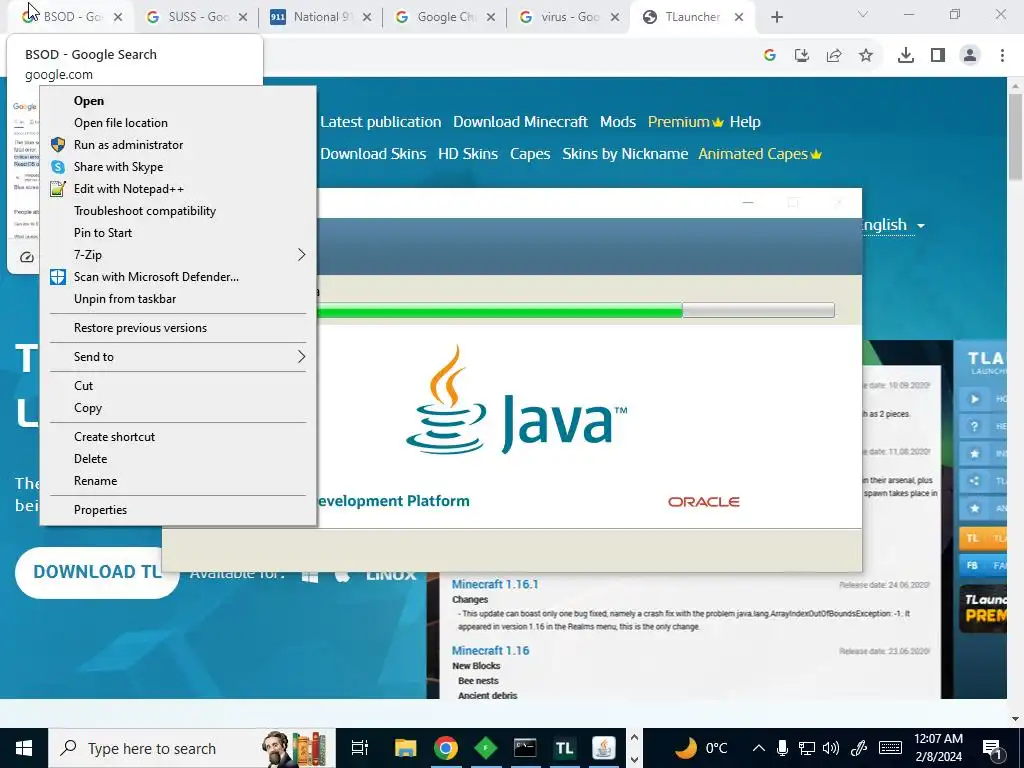
Task: Open the Latest publication link
Action: 381,122
